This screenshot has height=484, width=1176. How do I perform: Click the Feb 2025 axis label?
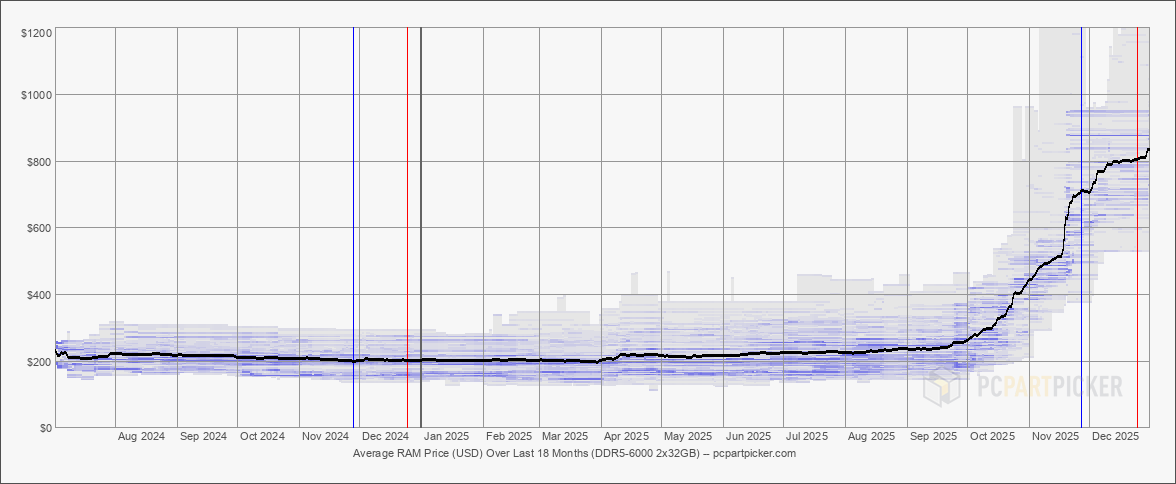click(x=509, y=436)
